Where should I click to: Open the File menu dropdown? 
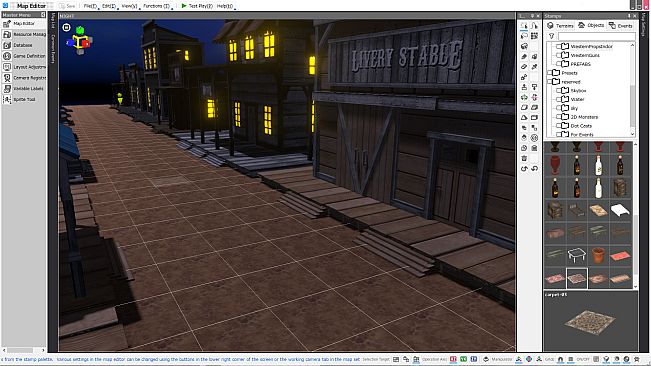(x=91, y=6)
